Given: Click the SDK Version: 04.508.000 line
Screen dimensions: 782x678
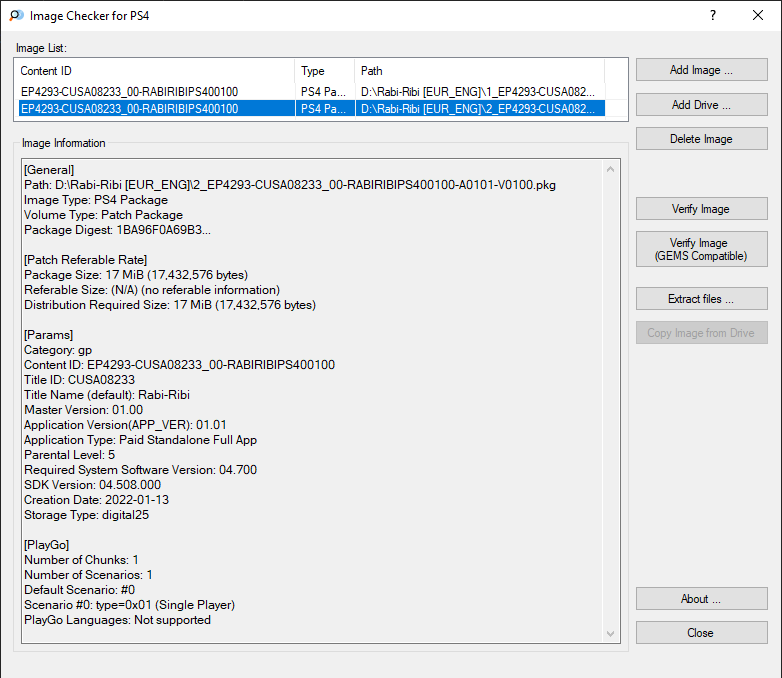Looking at the screenshot, I should point(92,485).
